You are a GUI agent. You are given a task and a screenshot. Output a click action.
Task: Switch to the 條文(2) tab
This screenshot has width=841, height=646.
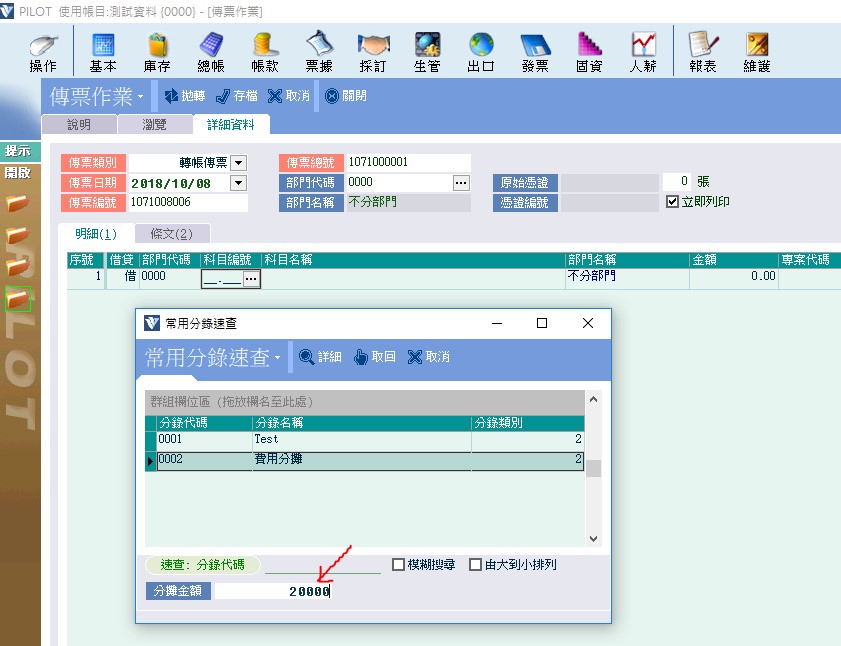[x=172, y=234]
